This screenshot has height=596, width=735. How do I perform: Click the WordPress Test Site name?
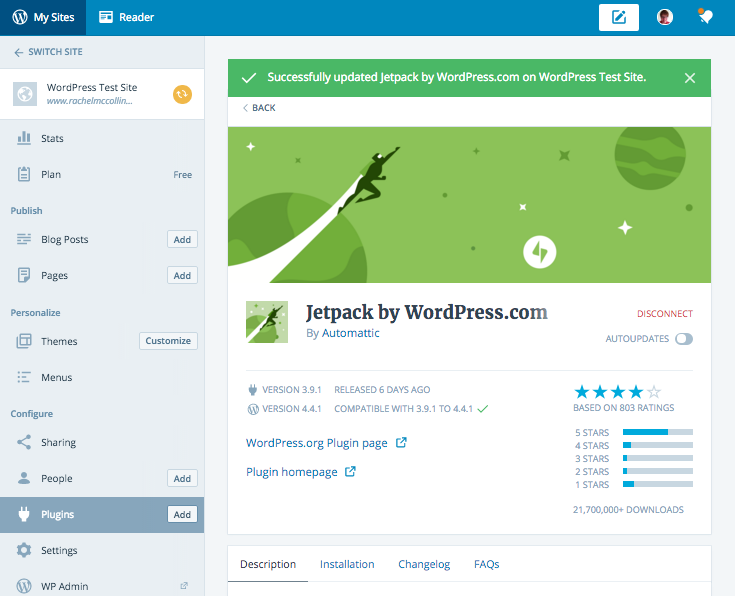click(x=92, y=87)
